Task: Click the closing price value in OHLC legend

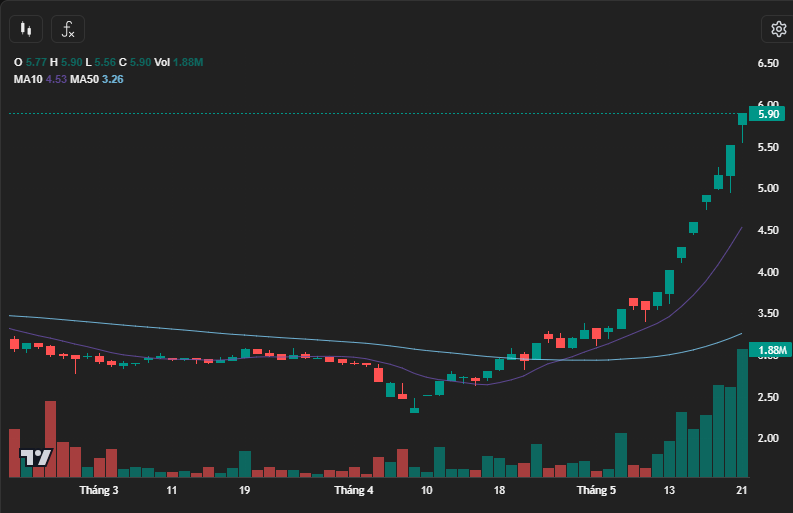Action: click(140, 62)
